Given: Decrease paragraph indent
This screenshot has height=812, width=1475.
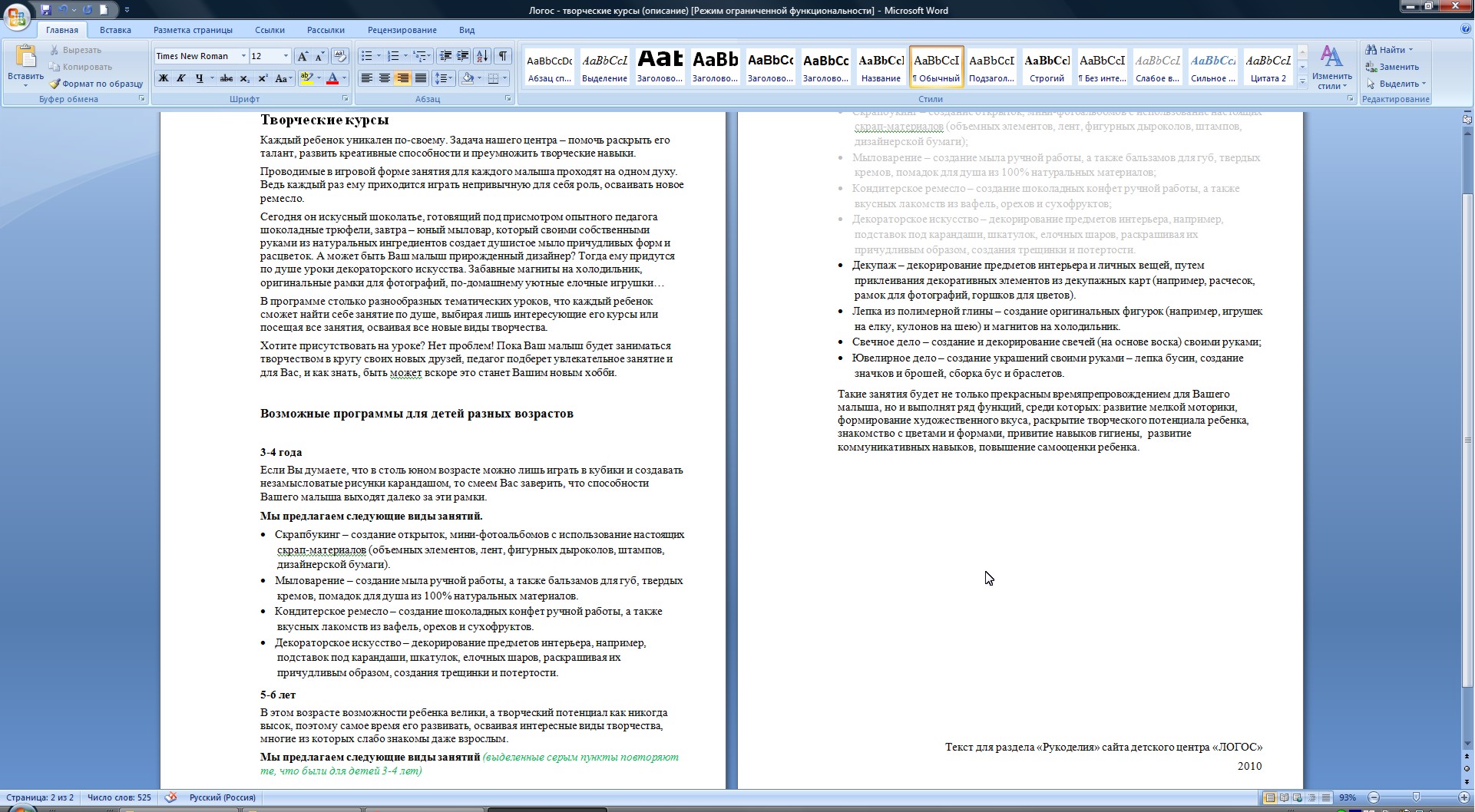Looking at the screenshot, I should [445, 56].
